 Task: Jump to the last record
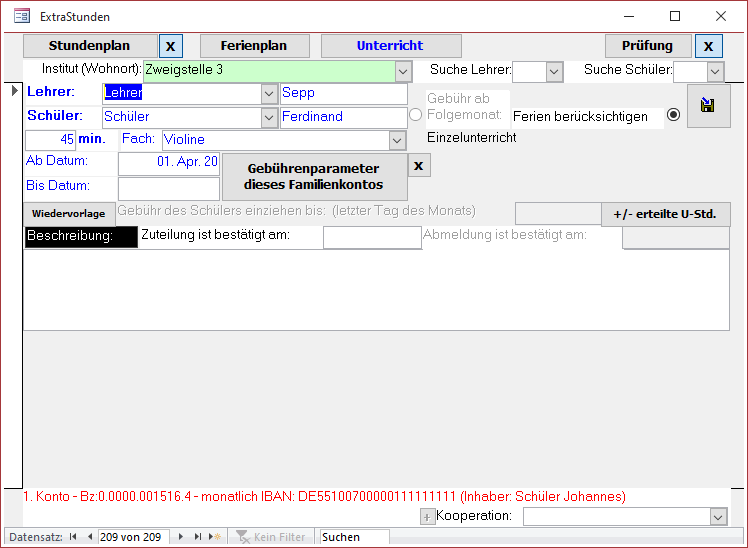[x=197, y=537]
